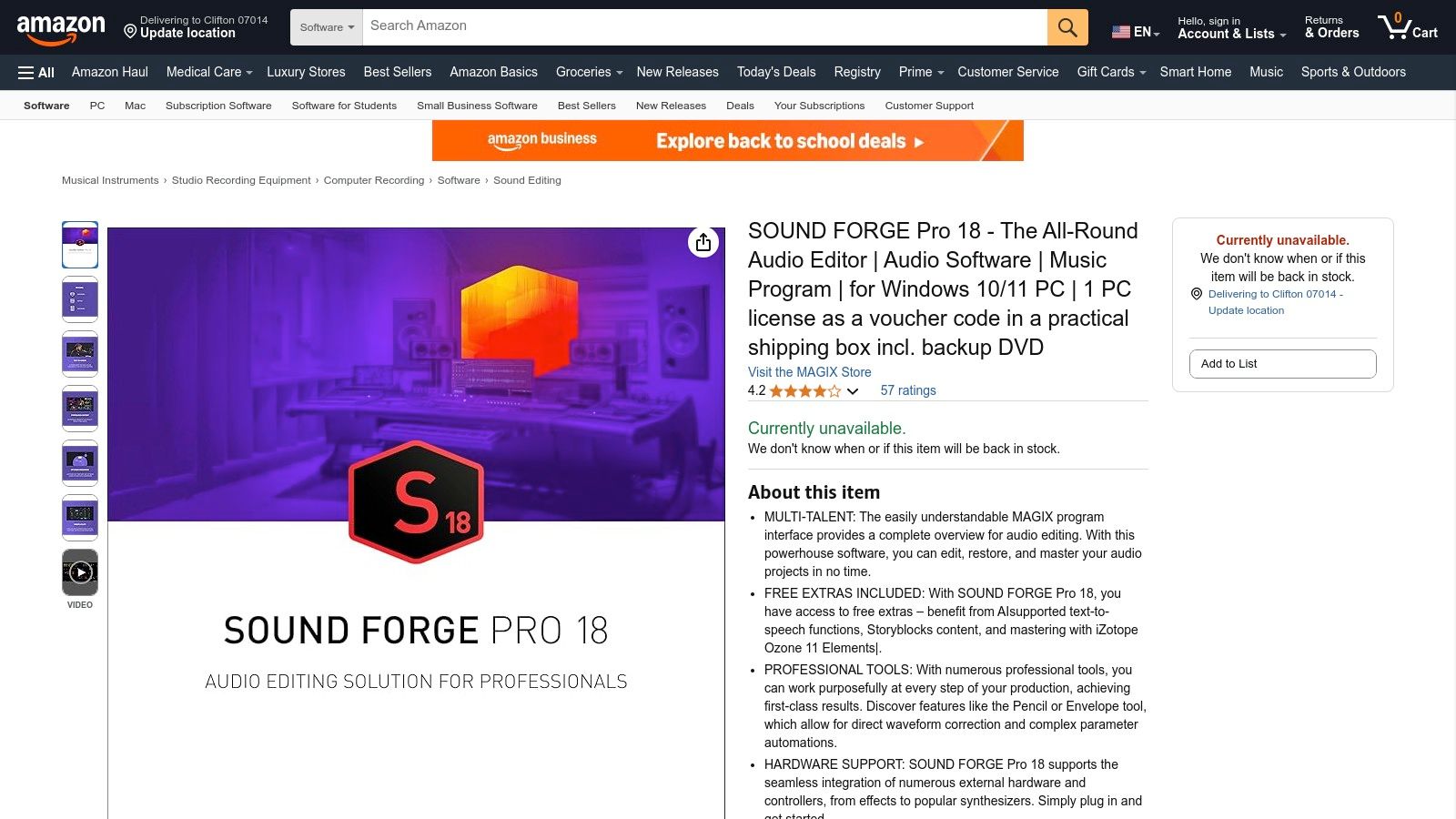Click the location pin icon in header
The image size is (1456, 819).
point(130,32)
